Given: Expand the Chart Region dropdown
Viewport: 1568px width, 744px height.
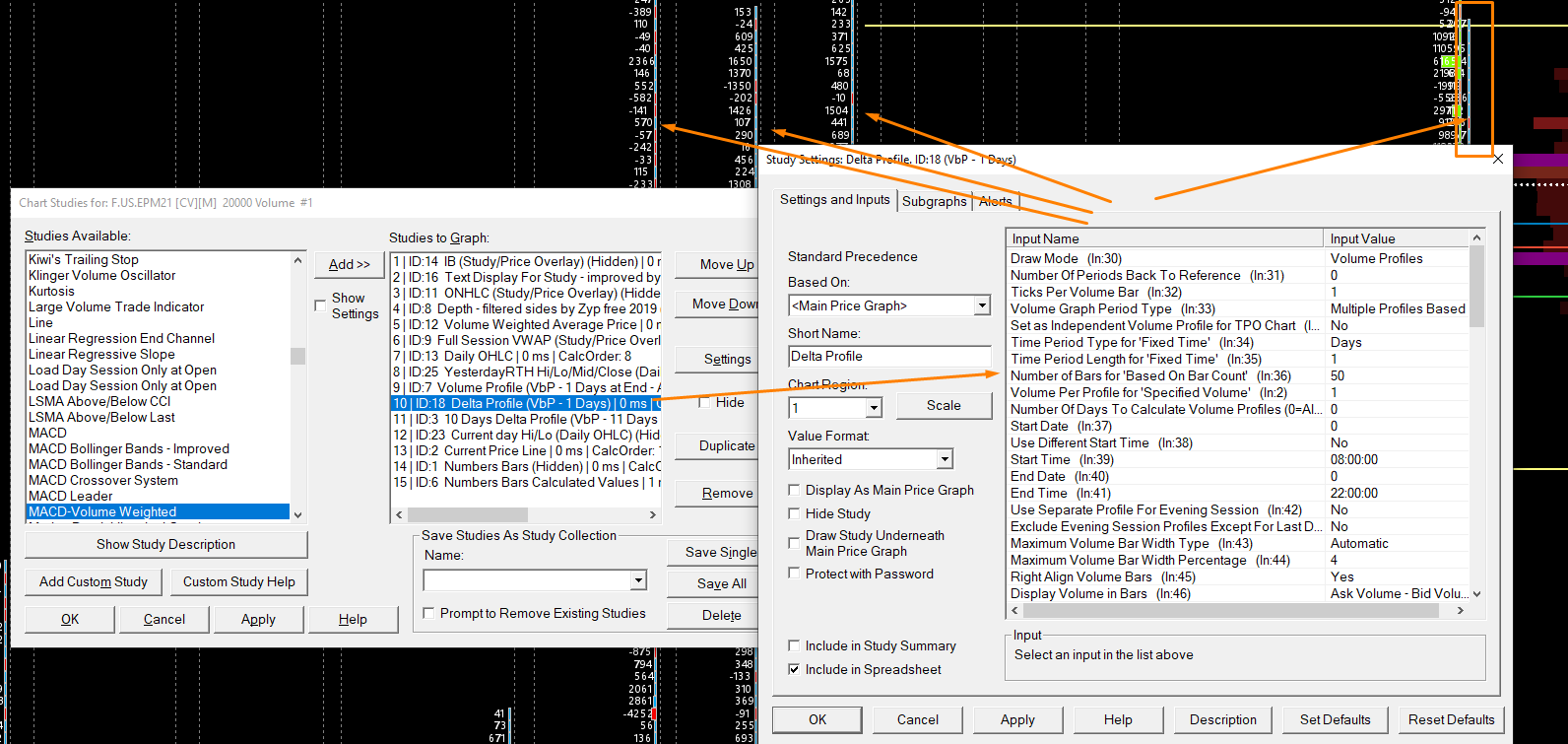Looking at the screenshot, I should (x=874, y=407).
